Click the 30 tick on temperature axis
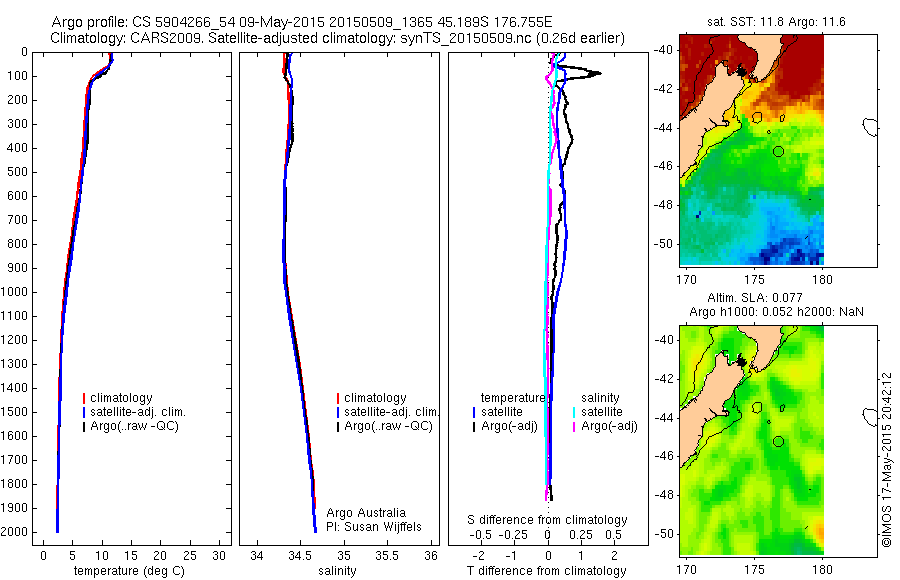Screen dimensions: 900x580 [x=219, y=555]
